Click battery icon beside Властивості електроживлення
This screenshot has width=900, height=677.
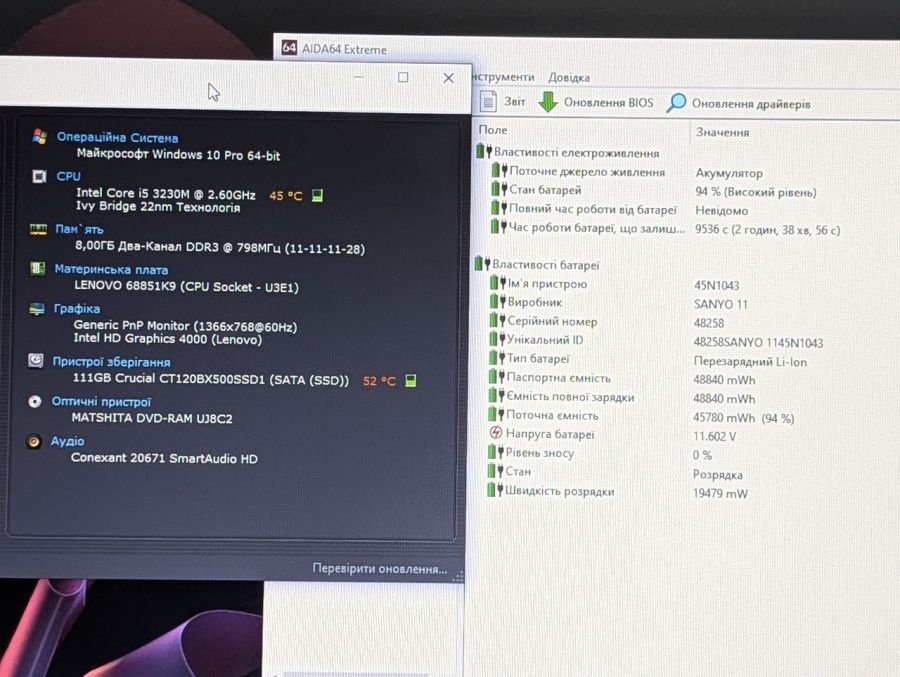(484, 152)
